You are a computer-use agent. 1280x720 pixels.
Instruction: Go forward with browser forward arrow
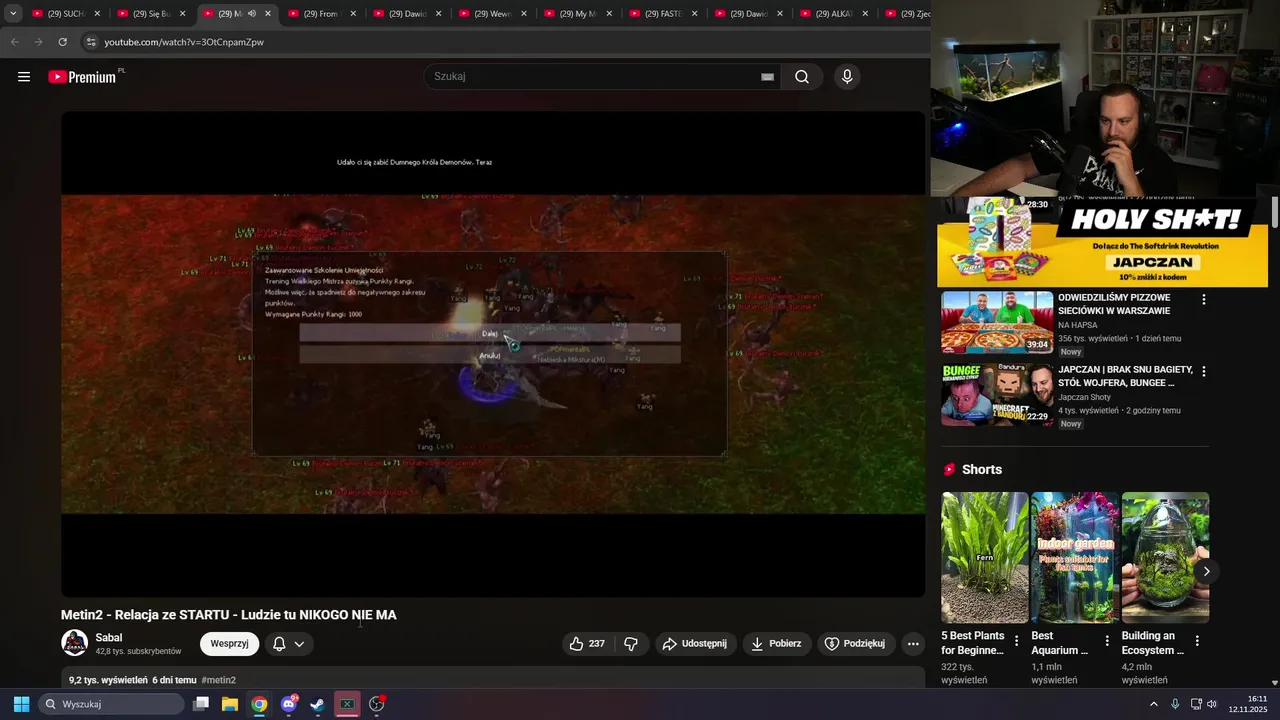pos(38,42)
